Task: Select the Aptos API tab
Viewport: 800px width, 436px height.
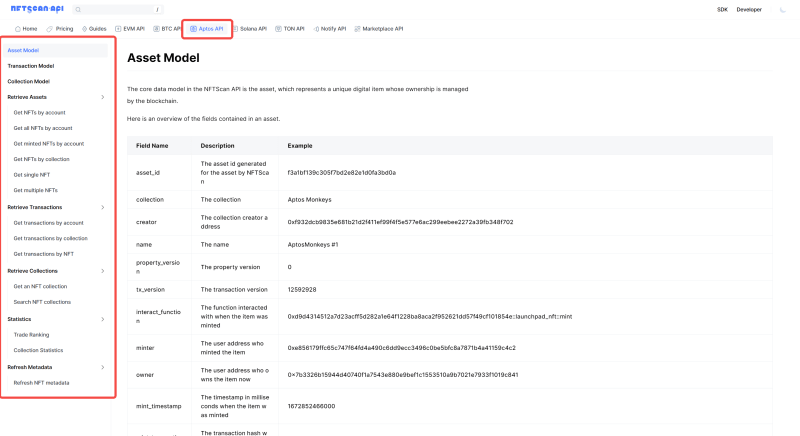Action: coord(207,29)
